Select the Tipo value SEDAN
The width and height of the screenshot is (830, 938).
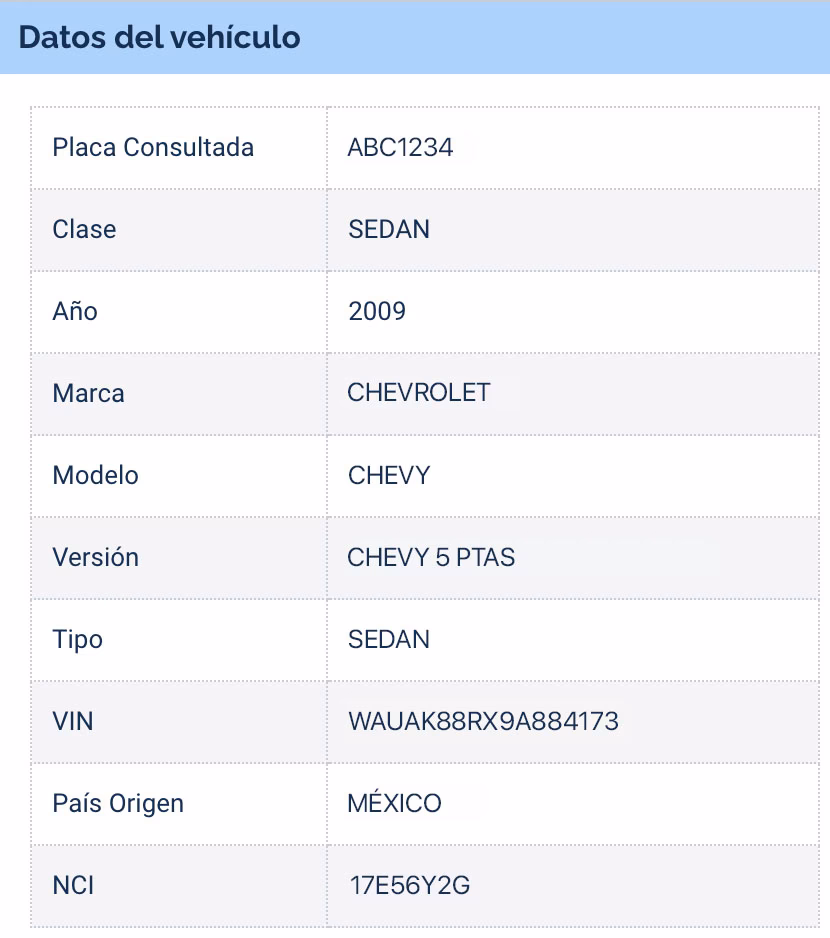[388, 640]
